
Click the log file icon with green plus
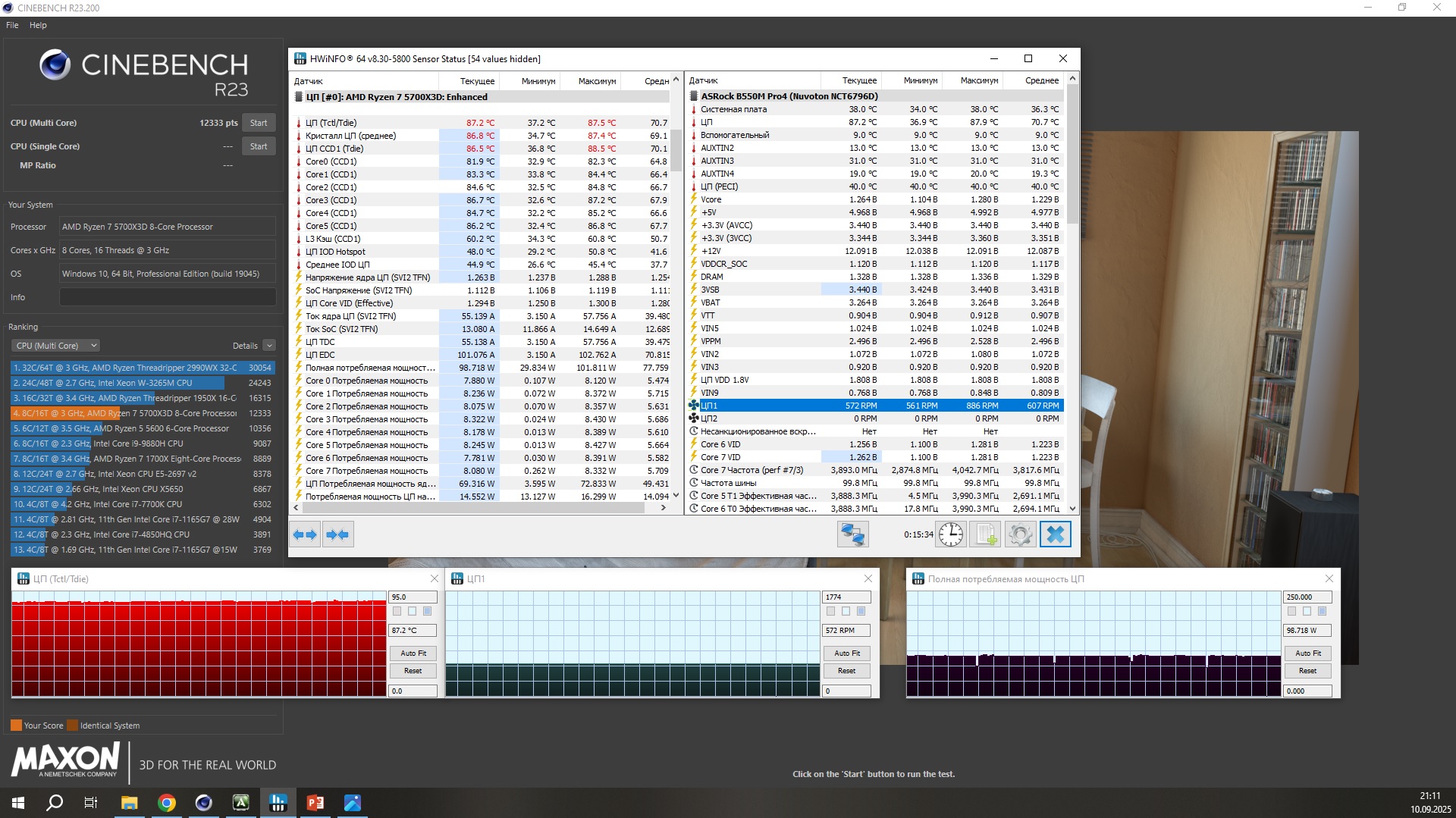click(x=985, y=534)
